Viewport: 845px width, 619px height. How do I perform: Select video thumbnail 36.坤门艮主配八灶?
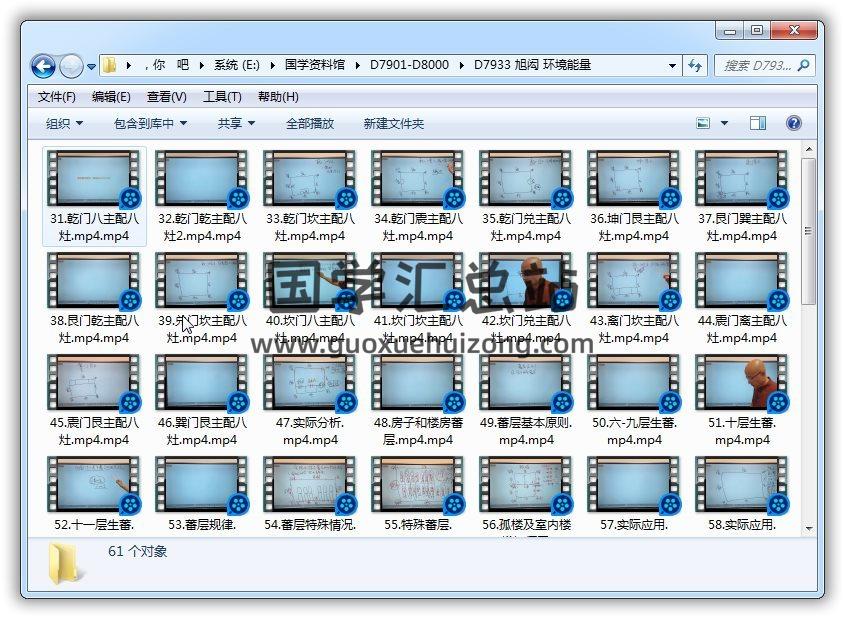click(x=634, y=178)
